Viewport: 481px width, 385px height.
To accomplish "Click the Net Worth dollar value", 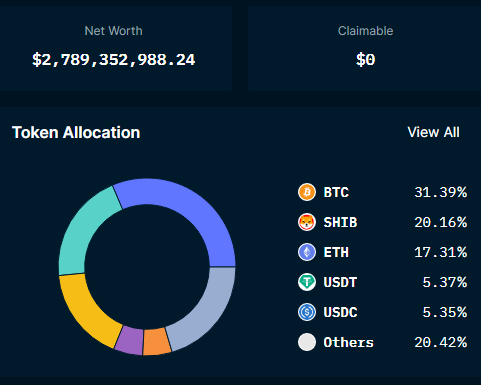I will (x=114, y=60).
